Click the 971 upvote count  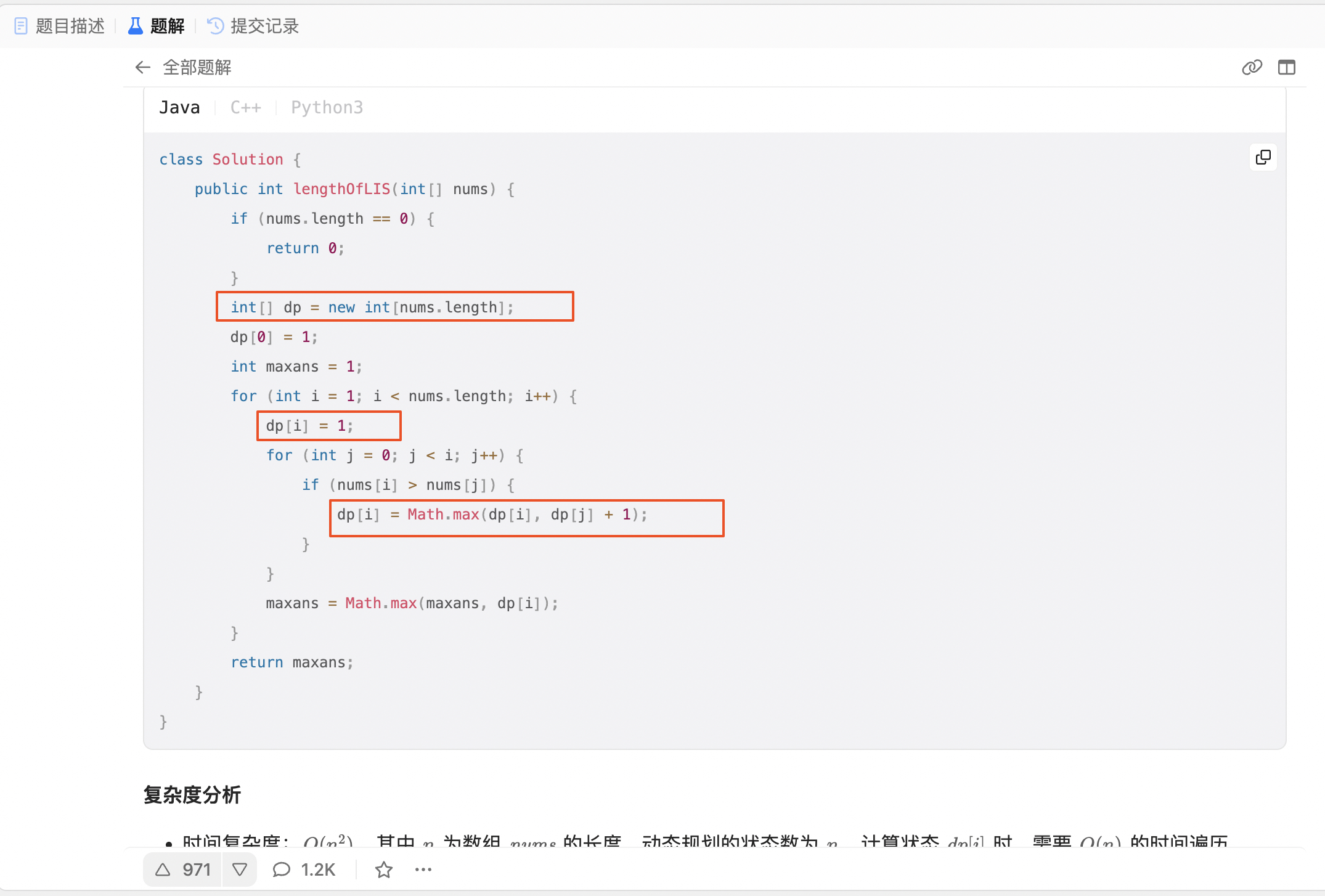197,870
